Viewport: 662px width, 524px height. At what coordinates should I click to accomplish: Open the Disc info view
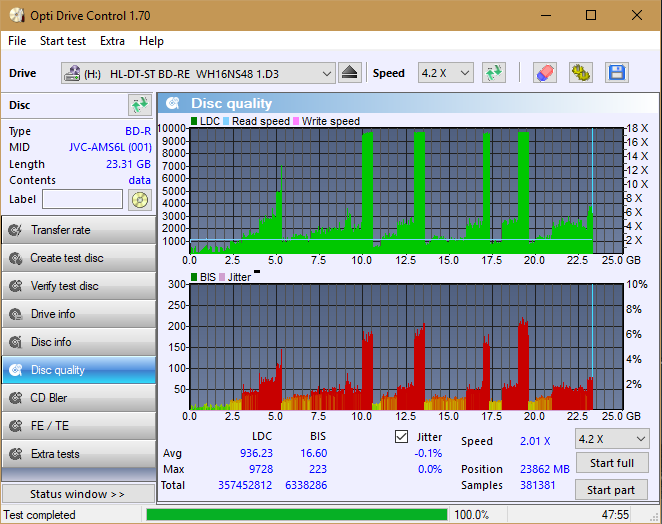79,342
